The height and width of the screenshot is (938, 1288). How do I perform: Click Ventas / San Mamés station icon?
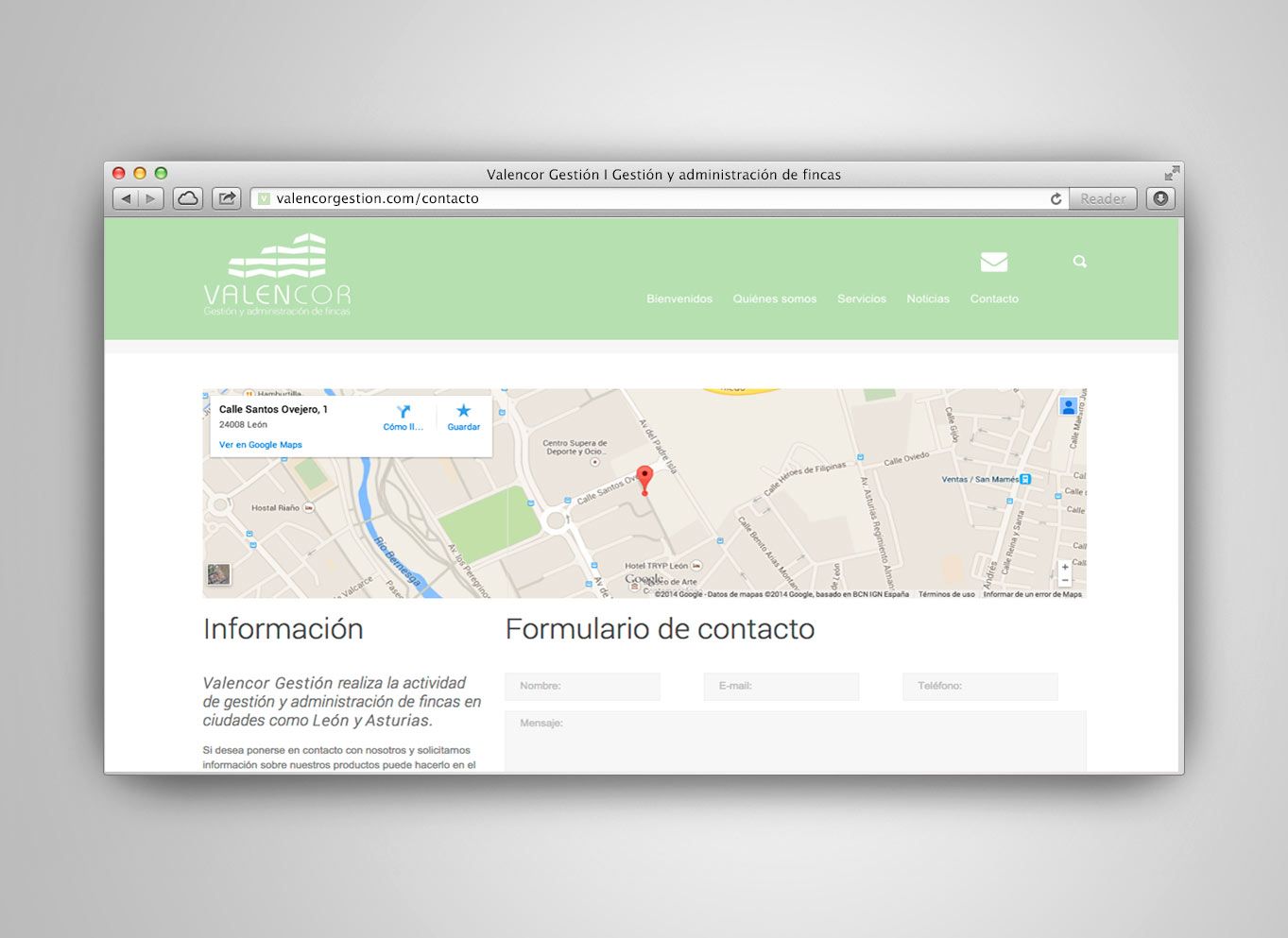(x=1026, y=479)
